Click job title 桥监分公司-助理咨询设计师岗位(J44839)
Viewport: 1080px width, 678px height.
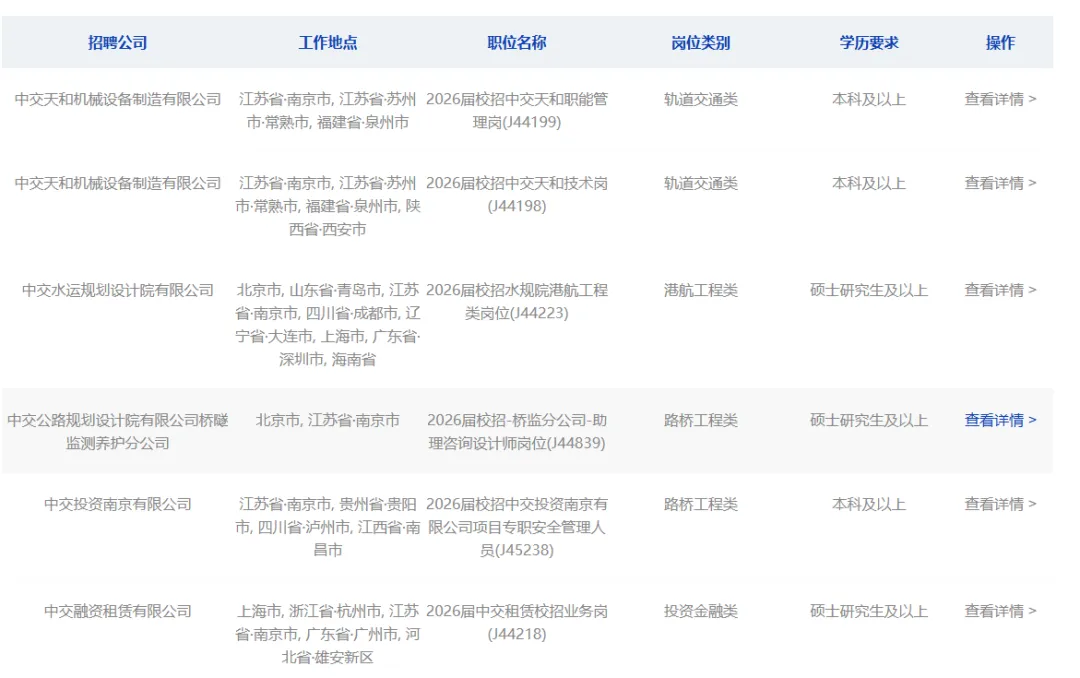[x=517, y=431]
